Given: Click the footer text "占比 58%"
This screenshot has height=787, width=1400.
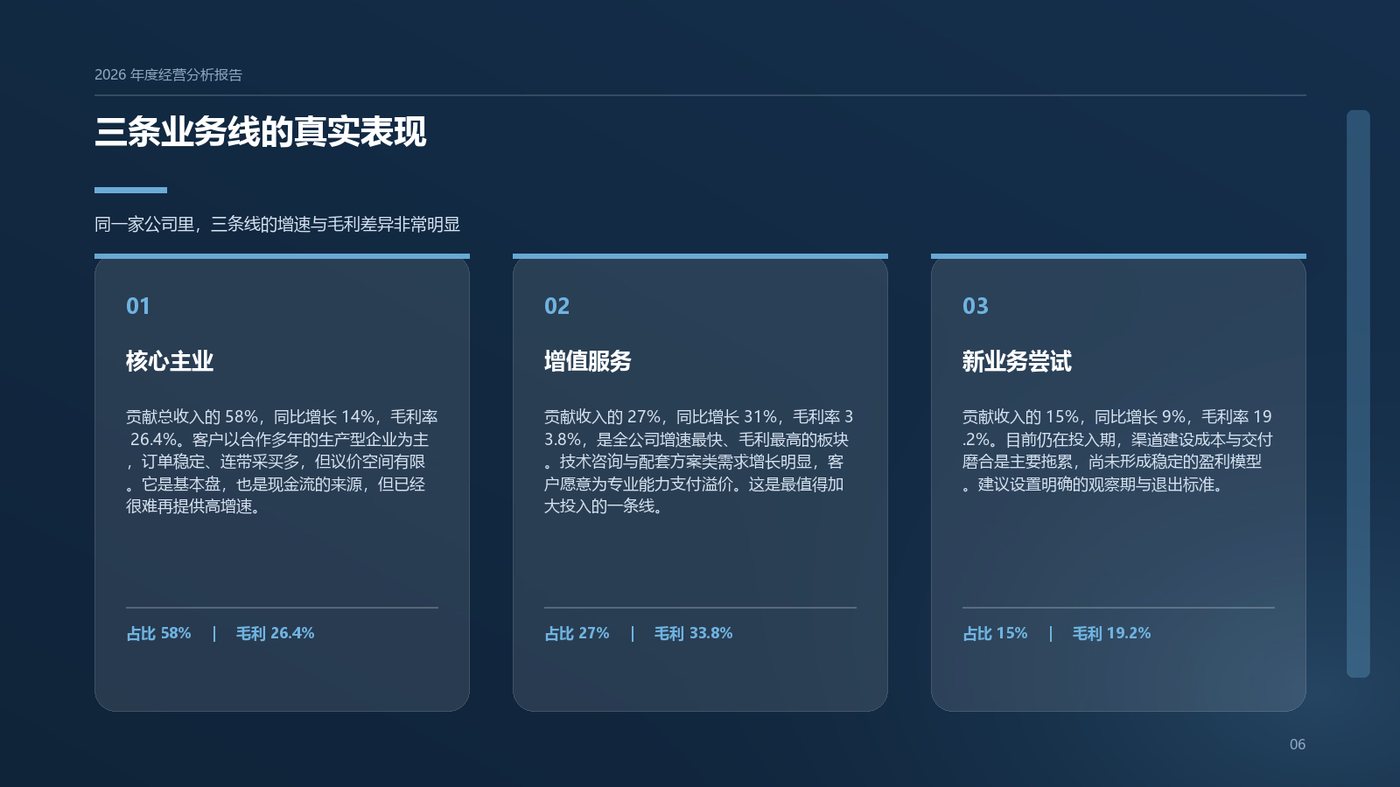Looking at the screenshot, I should 158,633.
